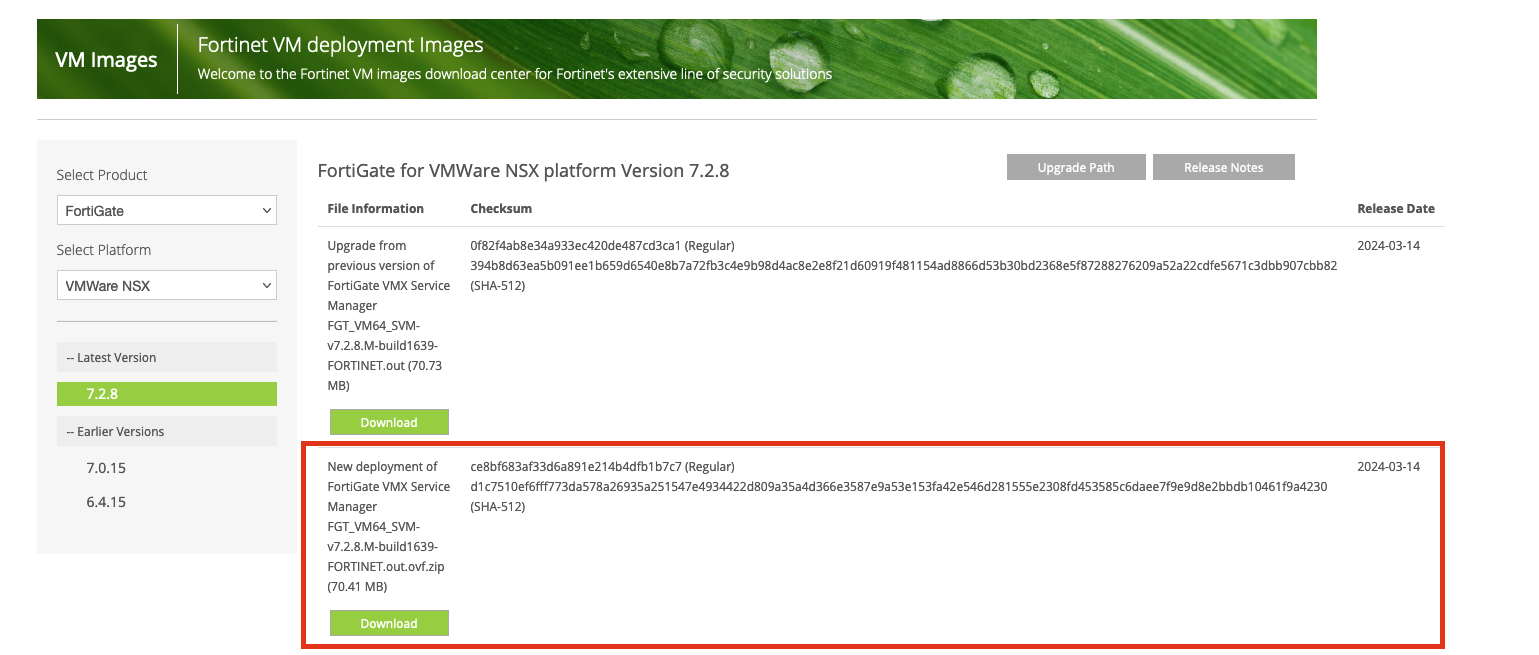Click the new deployment row date 2024-03-14
This screenshot has width=1539, height=655.
point(1388,466)
